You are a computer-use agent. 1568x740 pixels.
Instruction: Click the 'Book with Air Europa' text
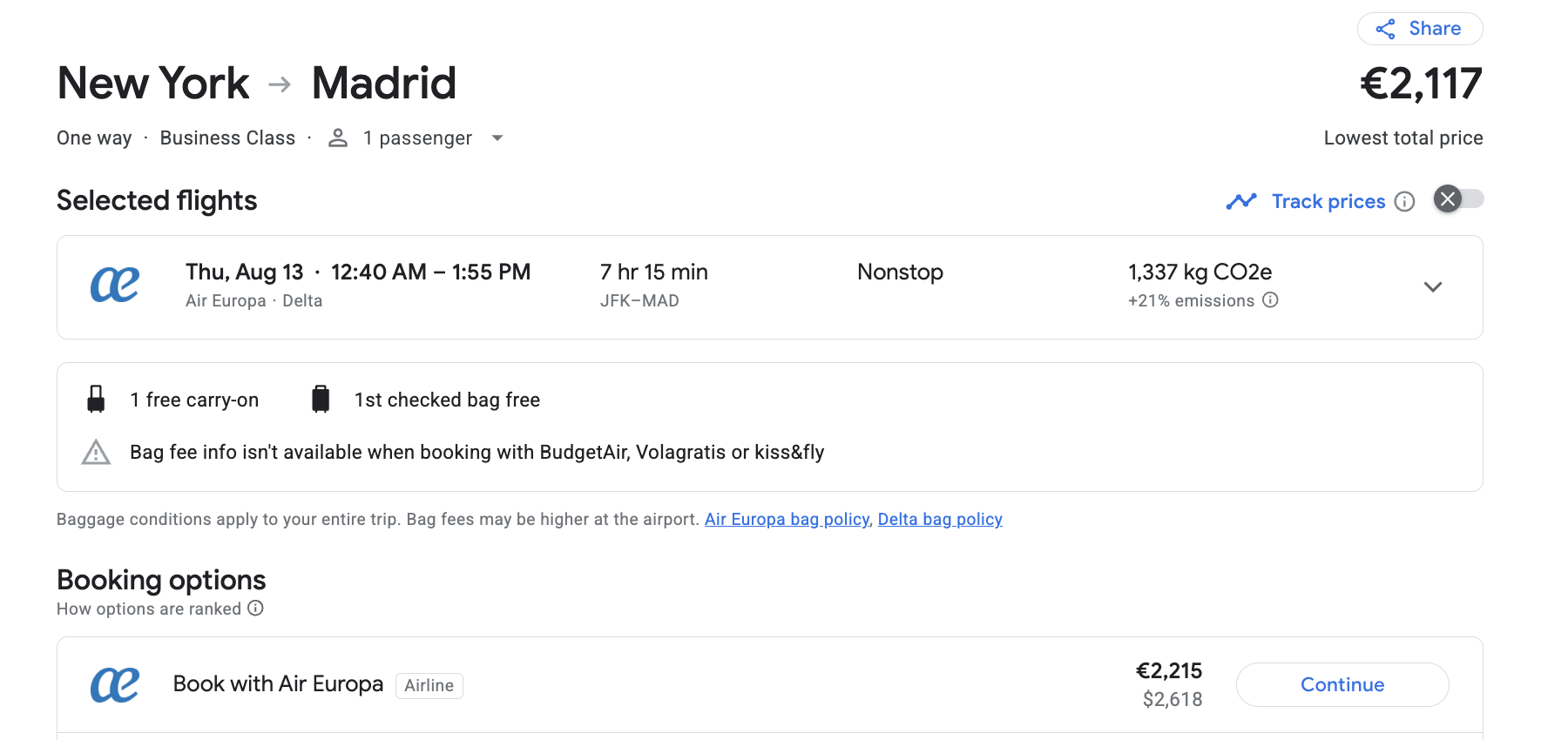point(278,684)
